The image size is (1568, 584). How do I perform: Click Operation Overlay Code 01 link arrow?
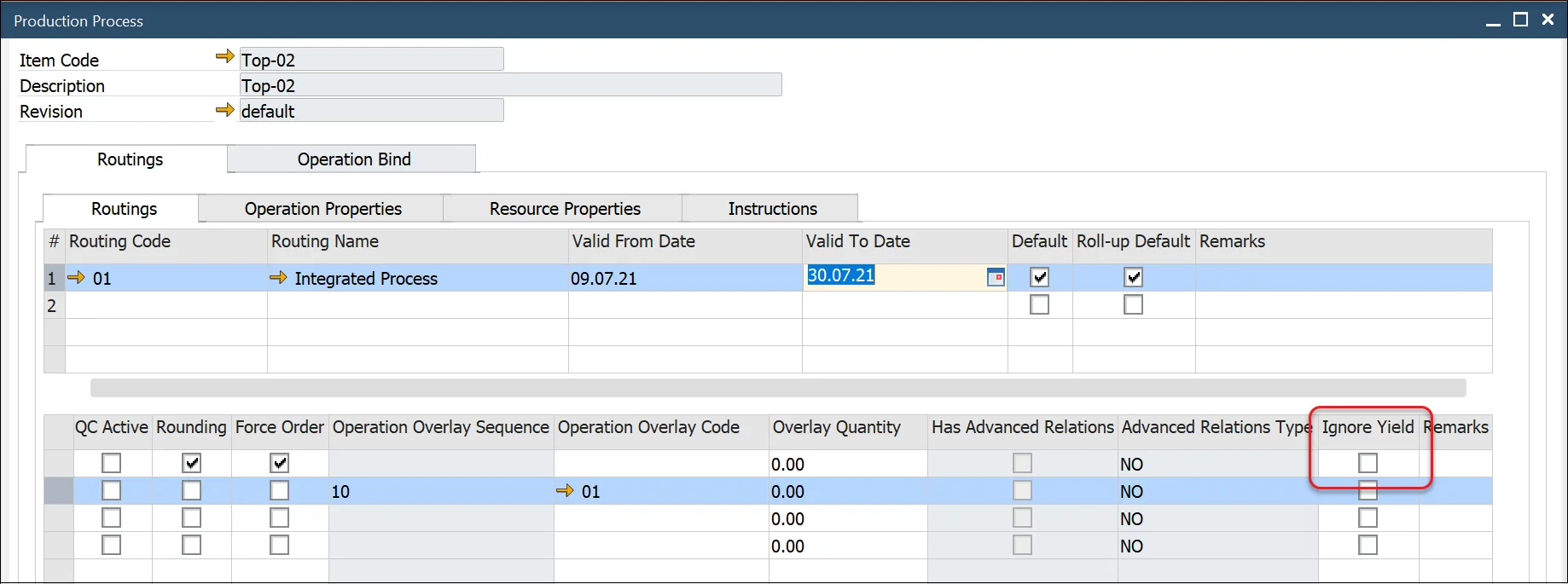565,491
